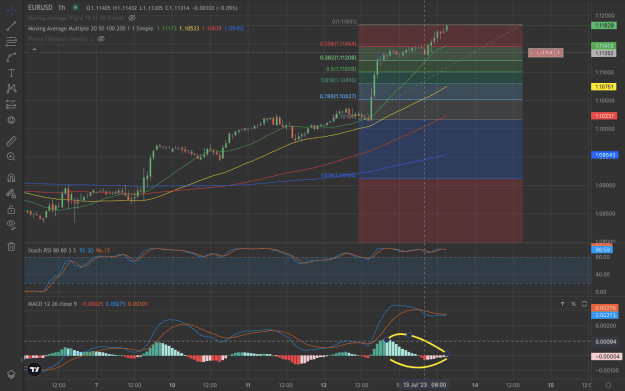Select the crosshair cursor tool

11,10
